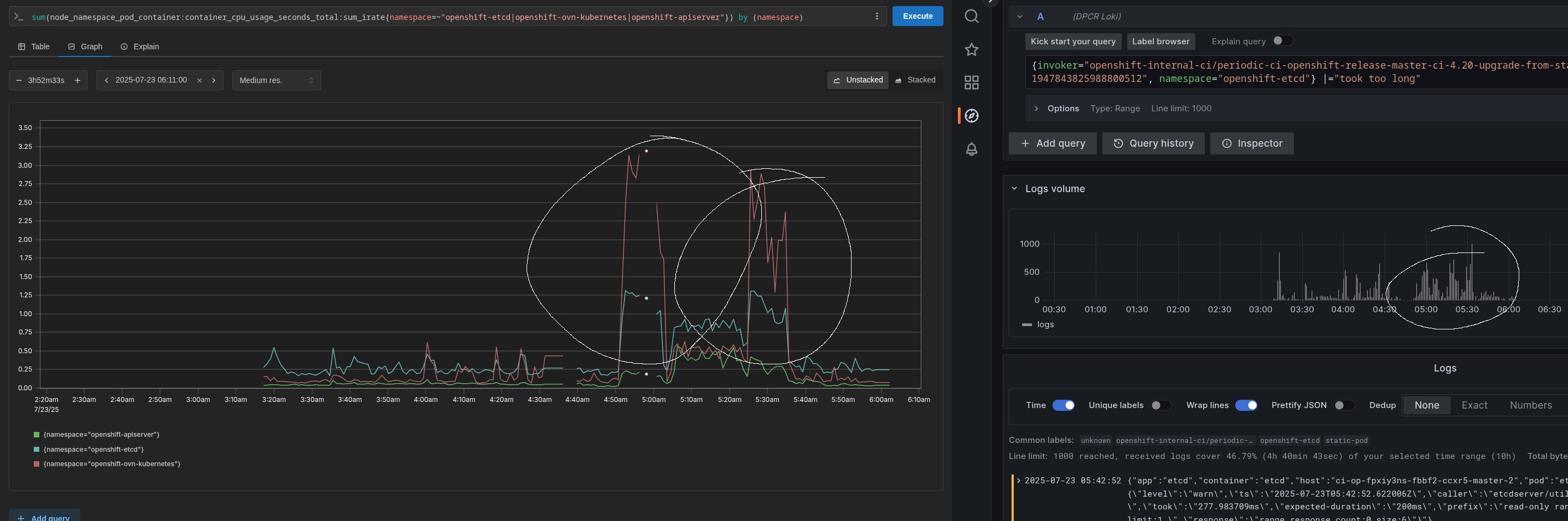This screenshot has width=1568, height=521.
Task: Click the openshift-etcd legend color swatch
Action: tap(37, 449)
